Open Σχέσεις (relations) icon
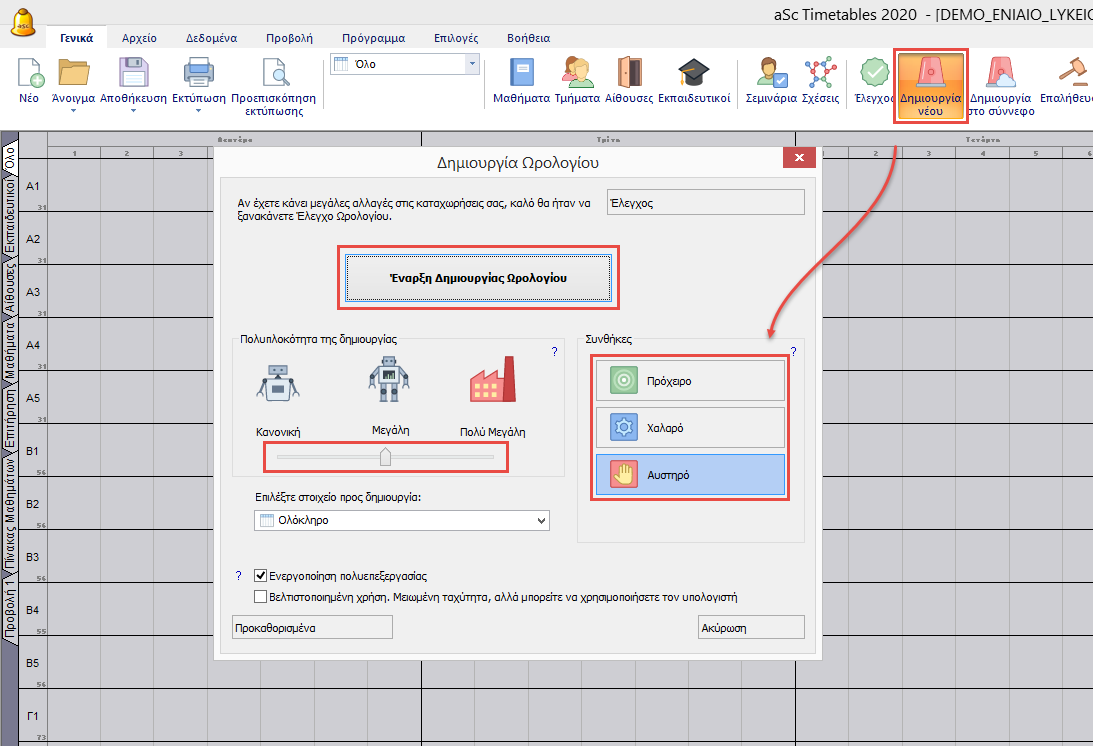 [x=821, y=74]
